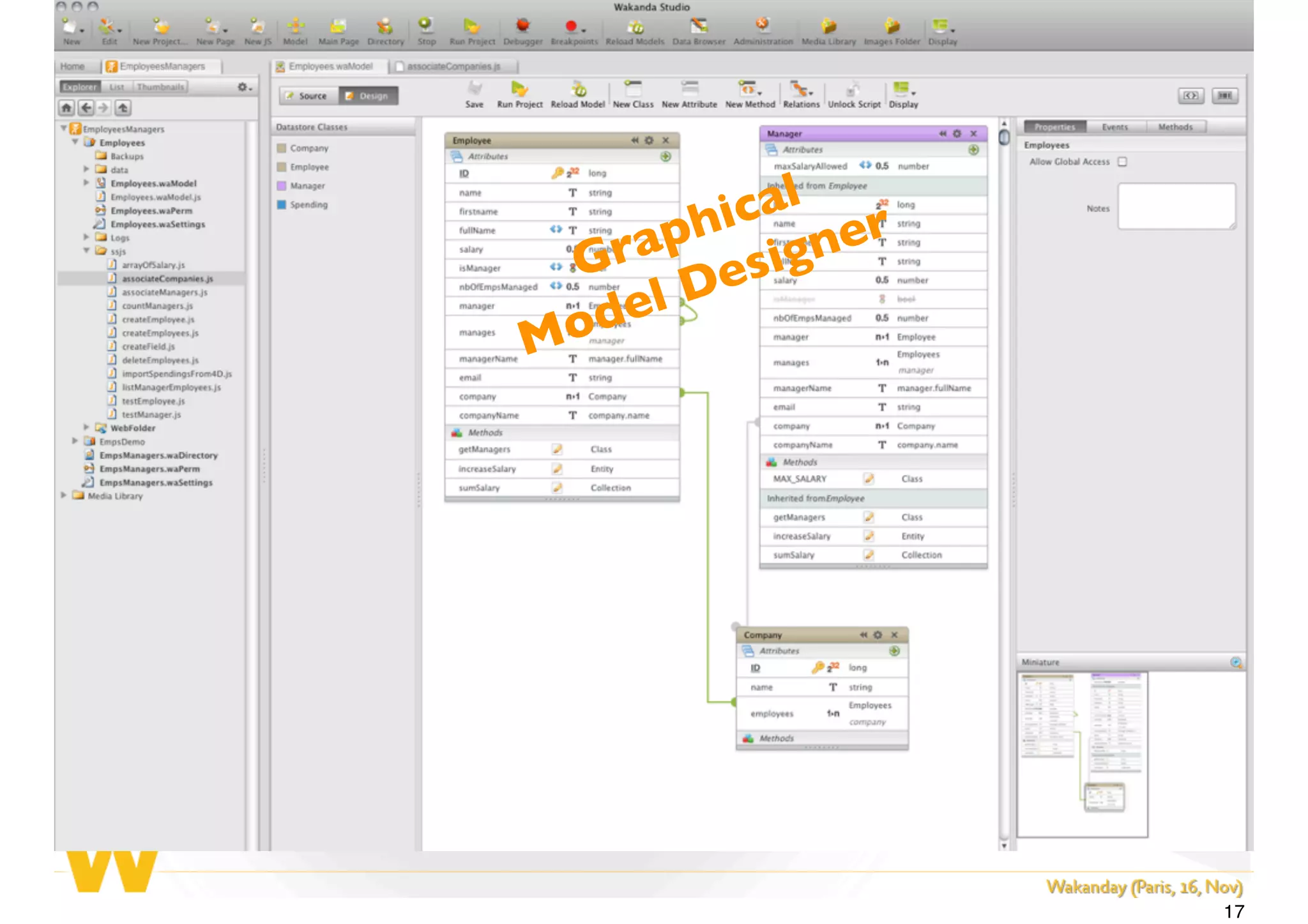This screenshot has width=1308, height=924.
Task: Collapse the ssjs folder
Action: pos(86,250)
